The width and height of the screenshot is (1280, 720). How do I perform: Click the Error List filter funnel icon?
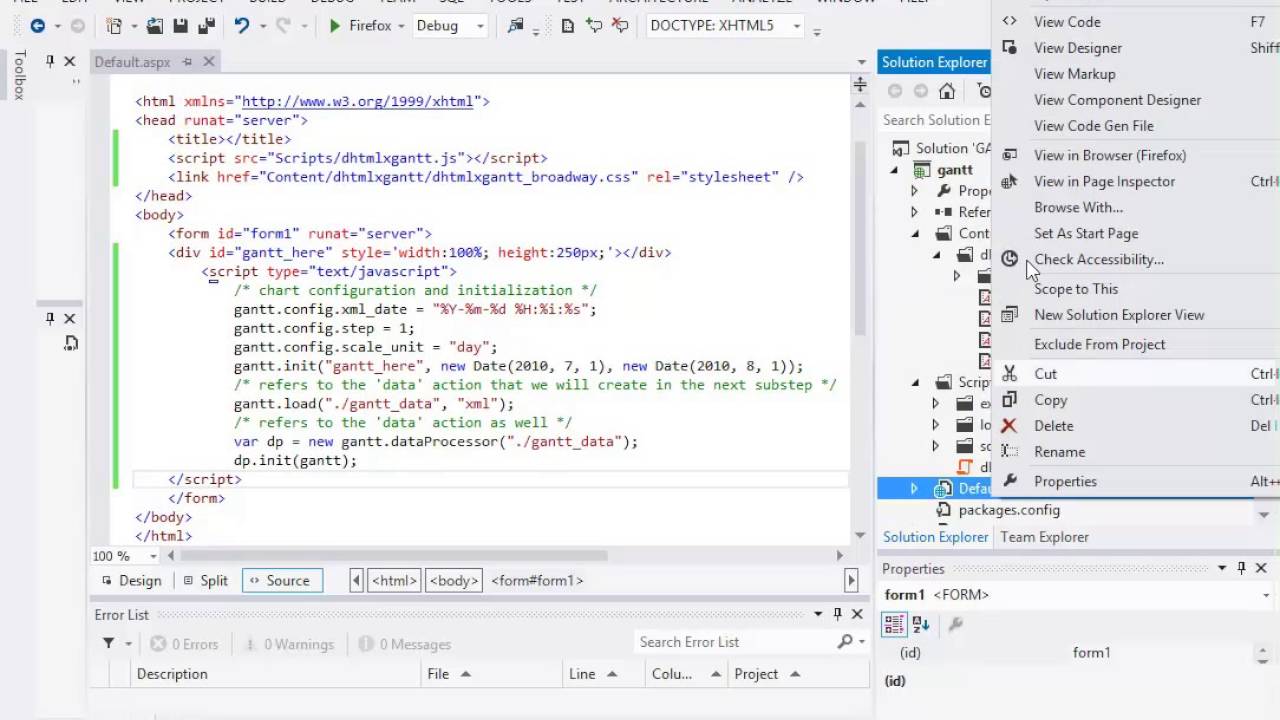coord(108,644)
